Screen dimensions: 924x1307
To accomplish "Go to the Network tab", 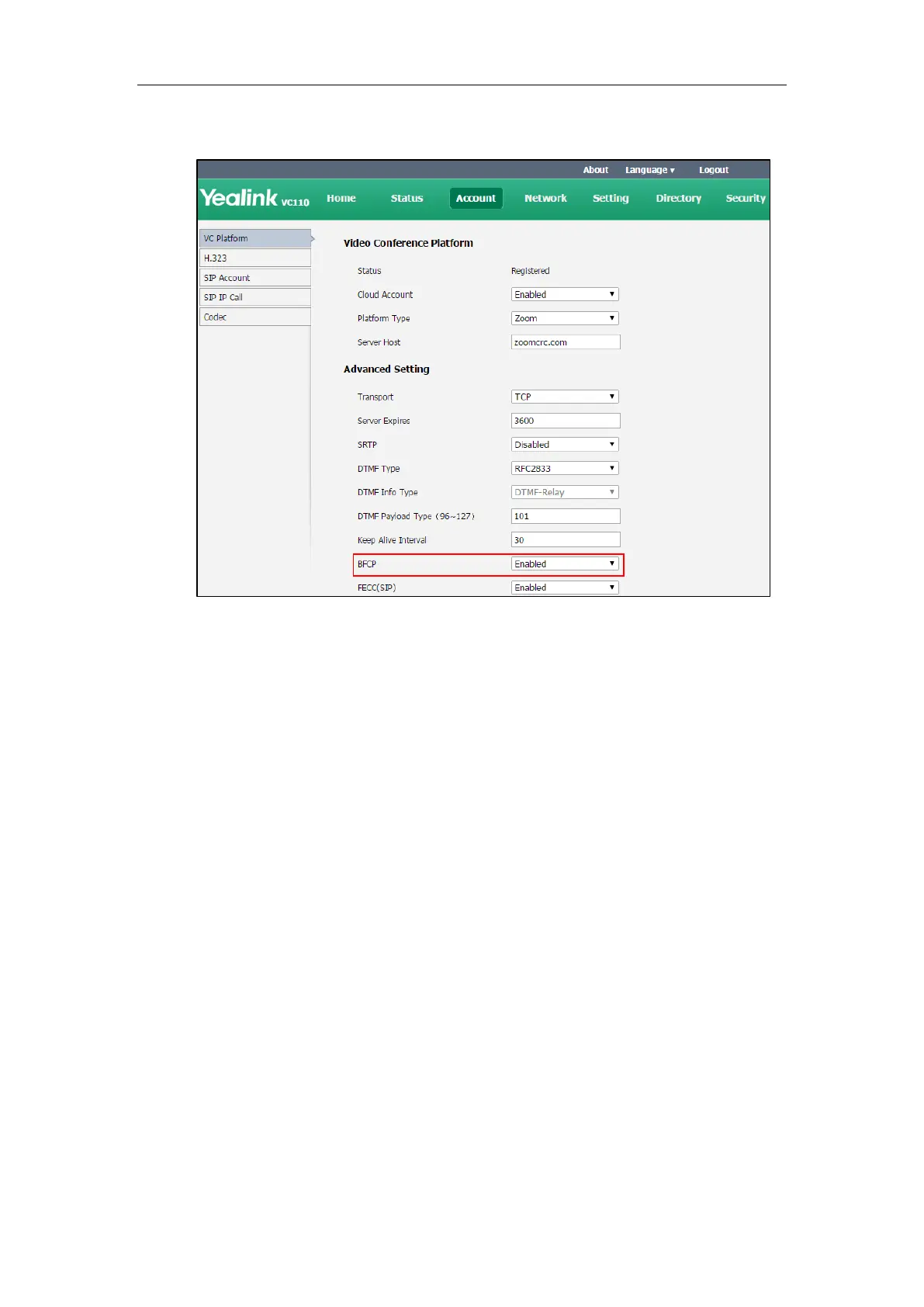I will pyautogui.click(x=545, y=199).
